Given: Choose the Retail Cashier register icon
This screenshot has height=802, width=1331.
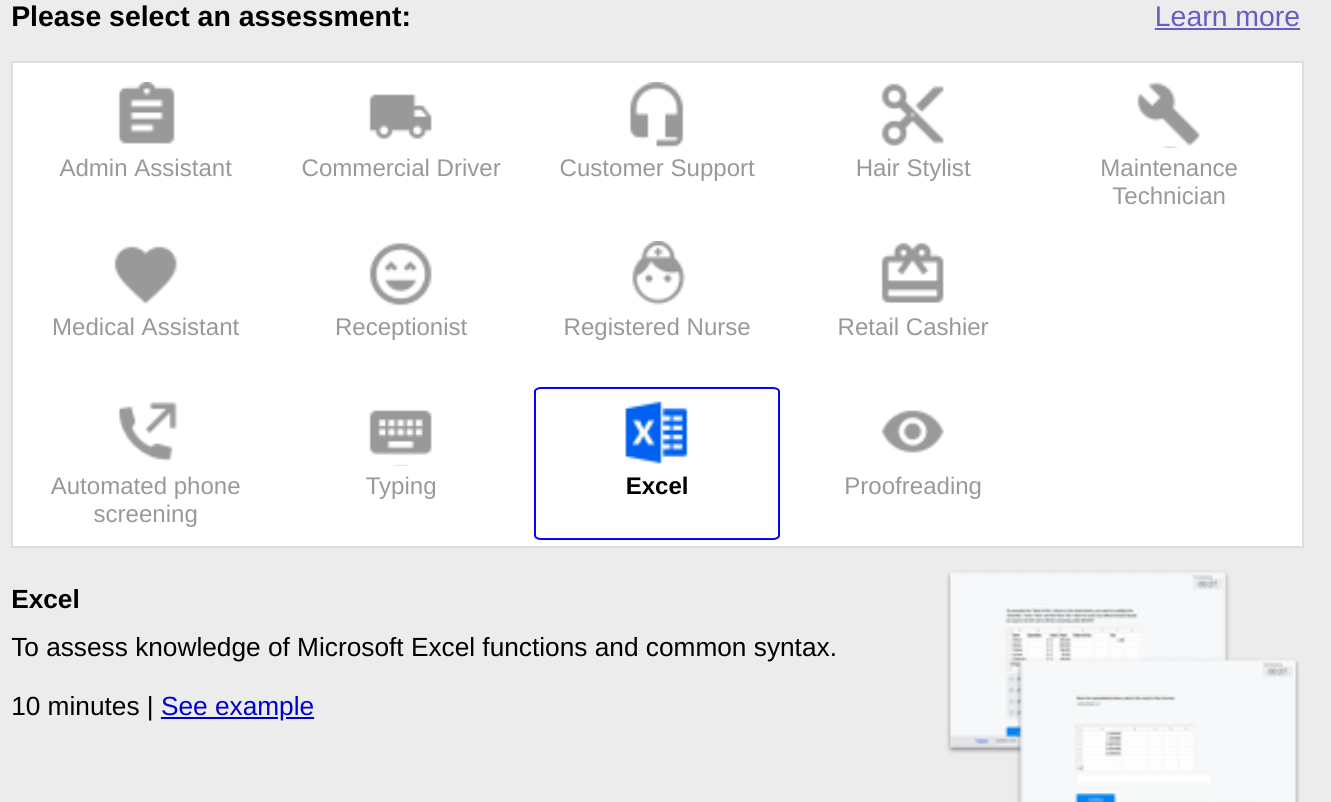Looking at the screenshot, I should [913, 272].
